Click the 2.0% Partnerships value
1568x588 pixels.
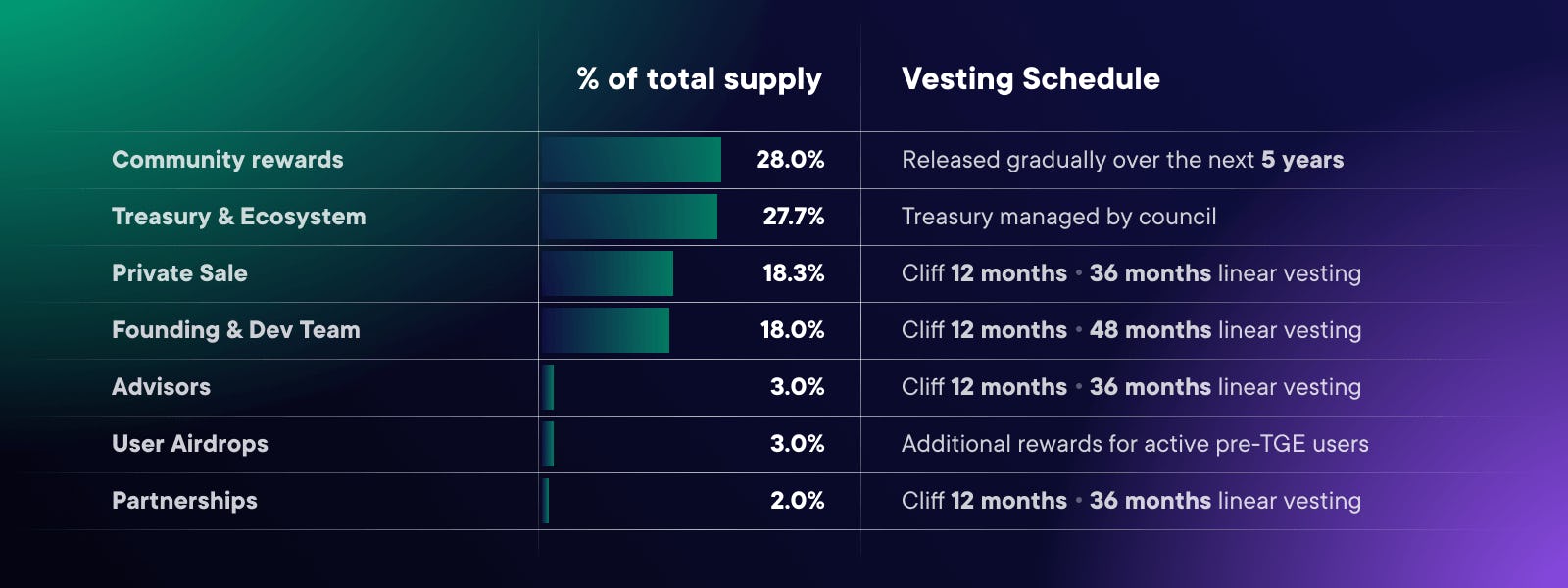[x=797, y=501]
